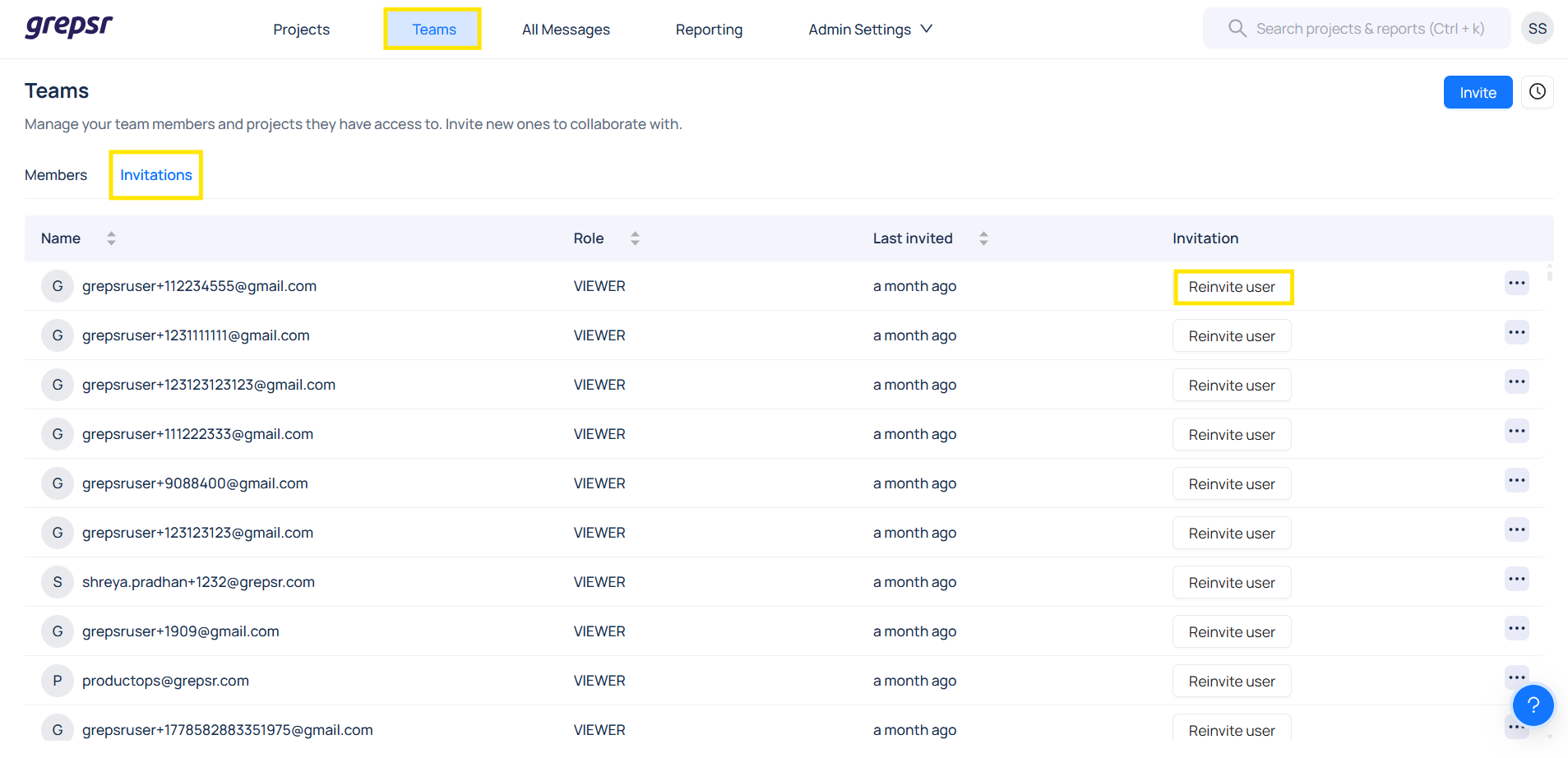
Task: Open All Messages
Action: coord(566,30)
